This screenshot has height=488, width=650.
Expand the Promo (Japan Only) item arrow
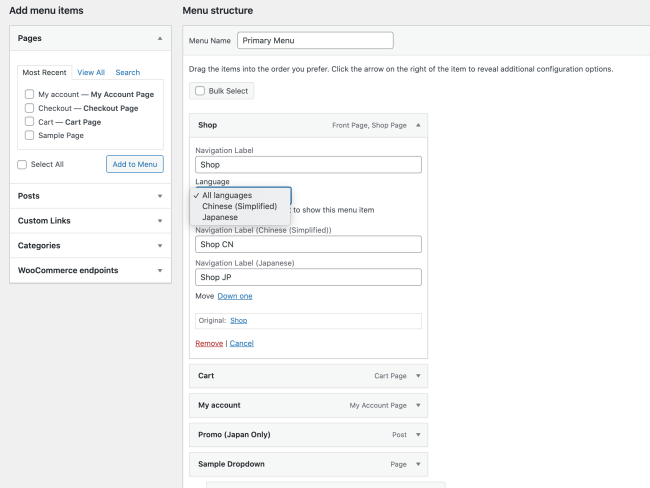(x=418, y=435)
